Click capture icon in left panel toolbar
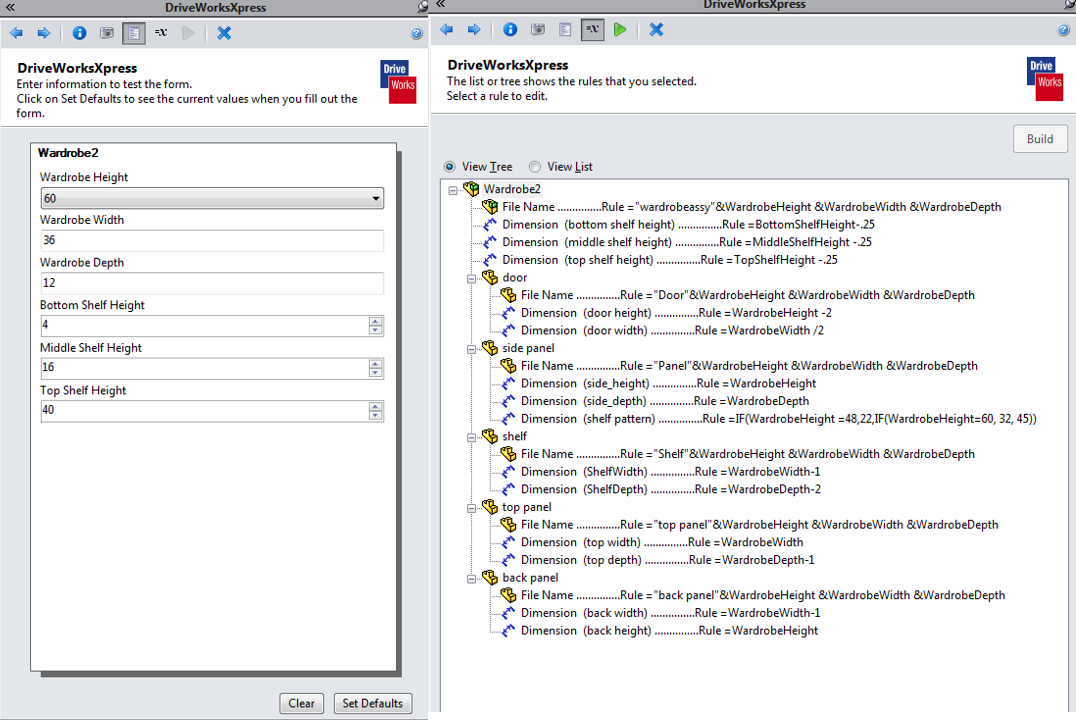Image resolution: width=1076 pixels, height=720 pixels. click(107, 33)
